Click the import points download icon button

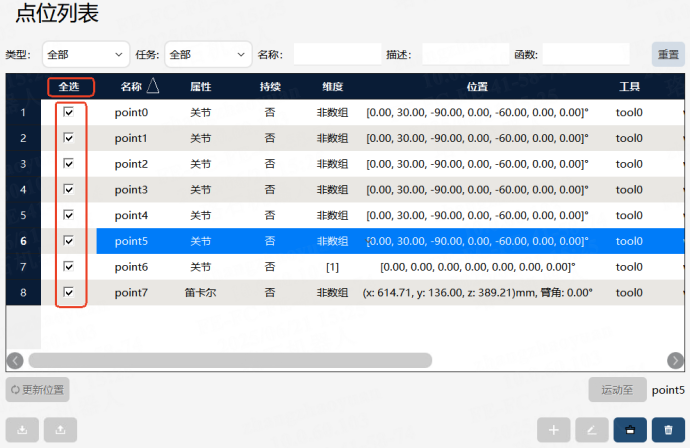(x=22, y=430)
